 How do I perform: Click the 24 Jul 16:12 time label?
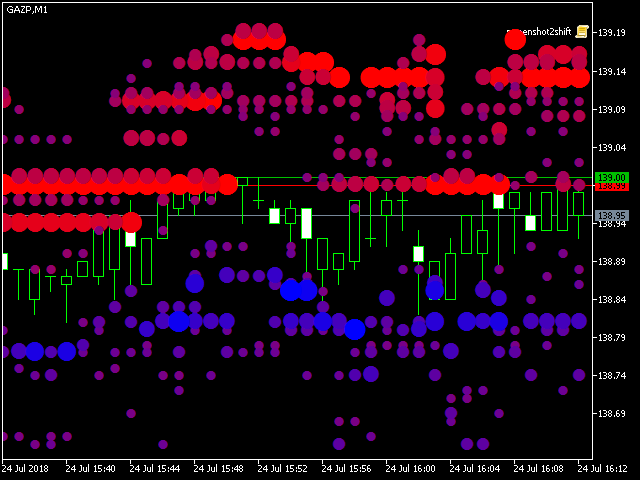(603, 468)
